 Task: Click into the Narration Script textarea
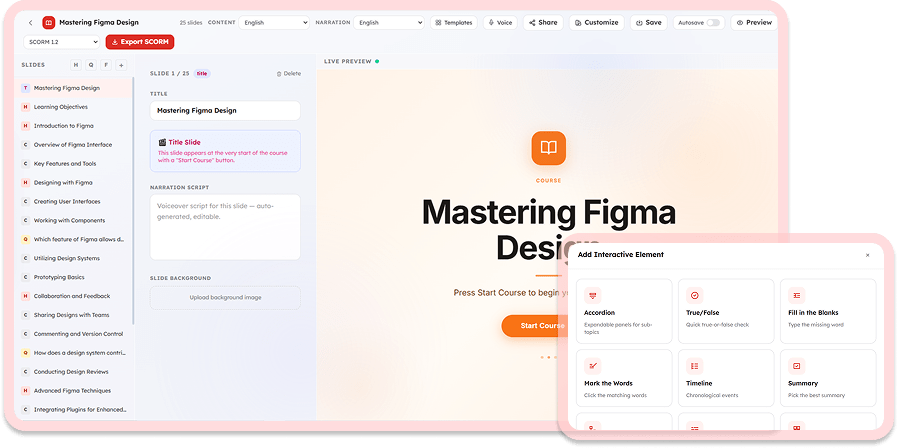click(225, 227)
